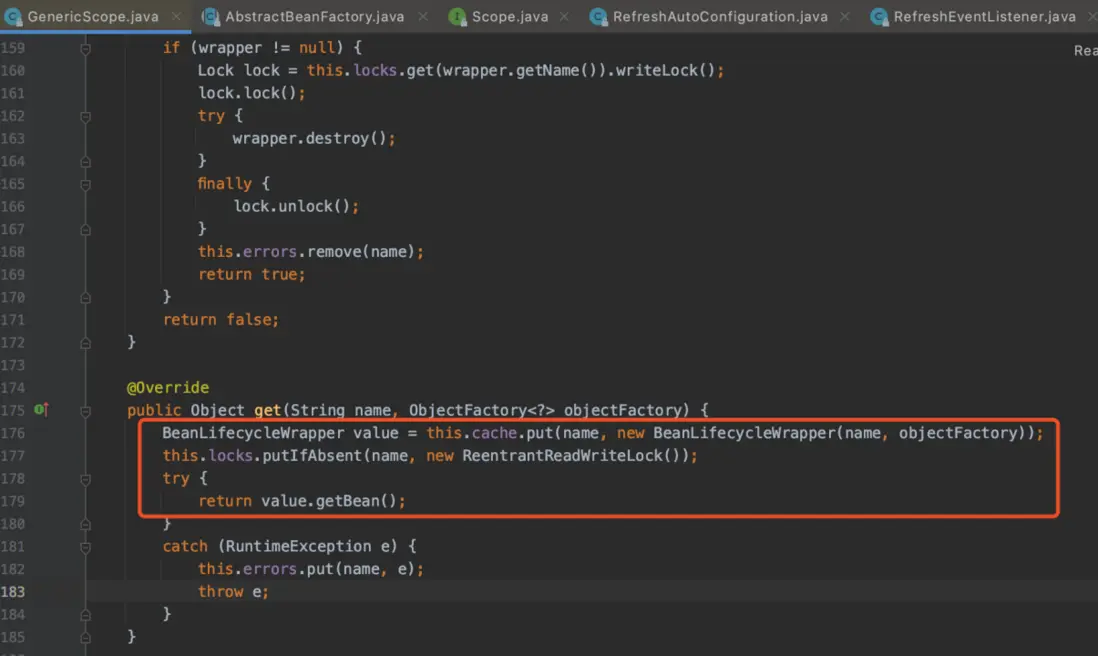The width and height of the screenshot is (1098, 656).
Task: Click line number 159 in gutter
Action: click(13, 48)
